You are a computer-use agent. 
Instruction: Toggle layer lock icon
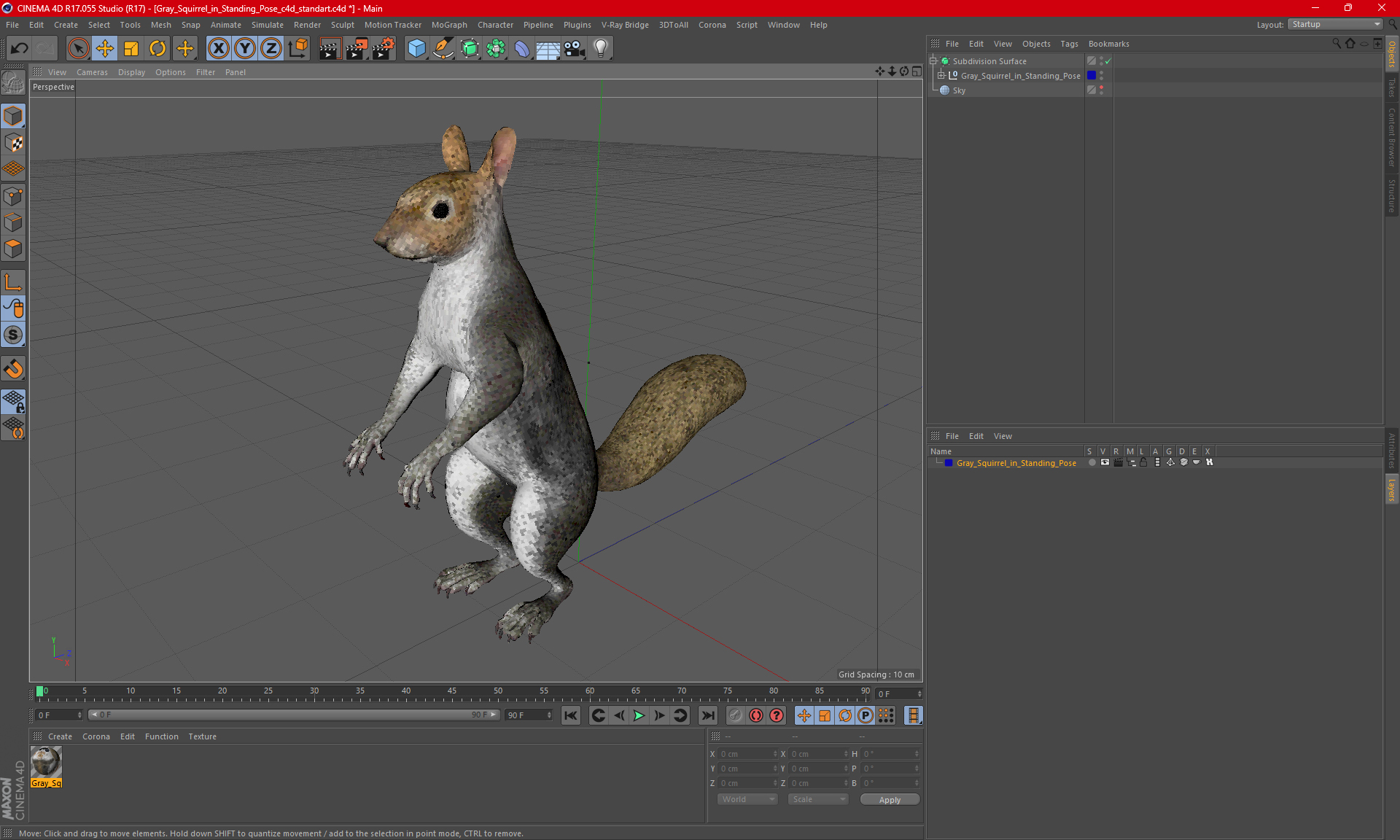click(x=1143, y=462)
